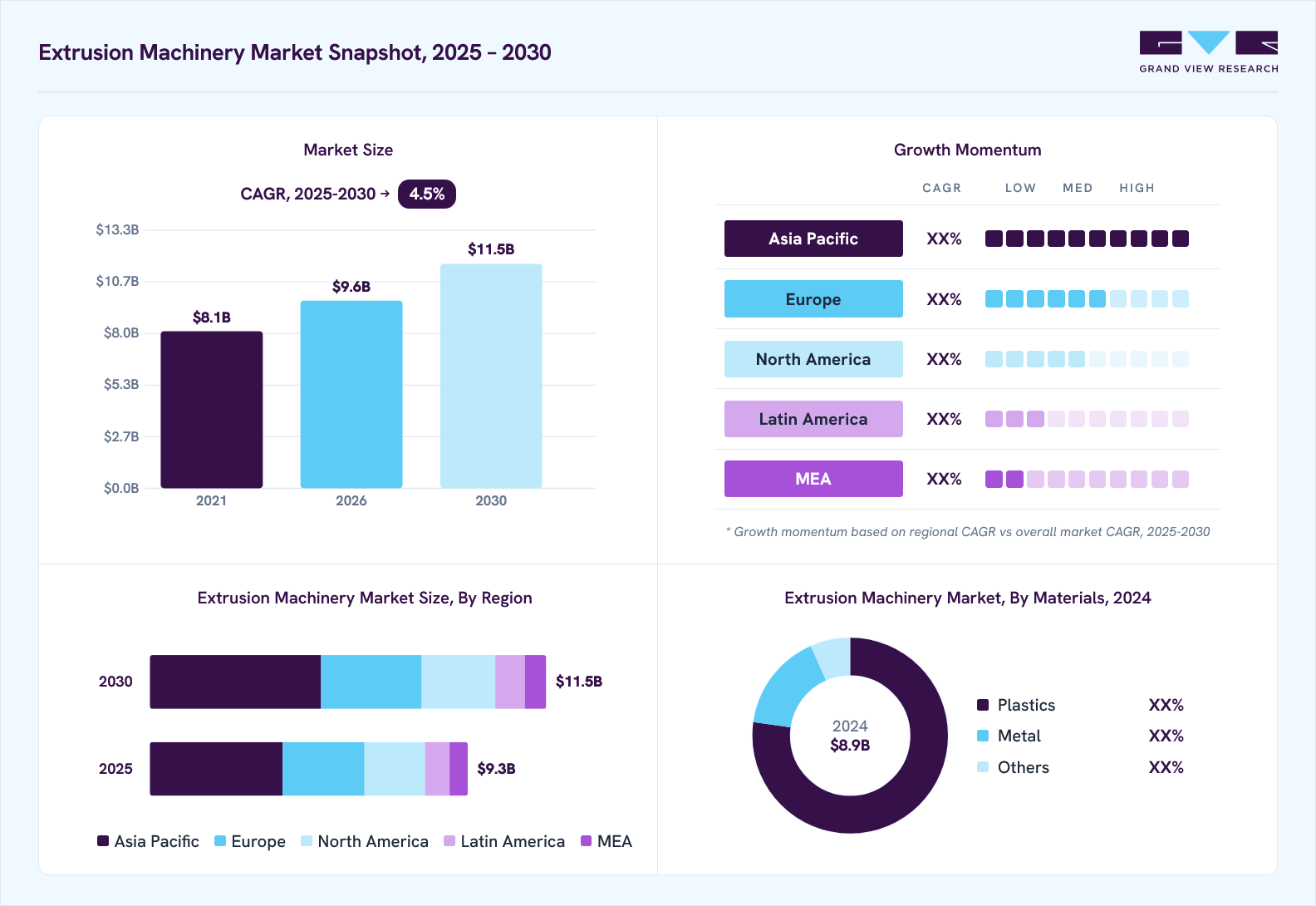
Task: Click the Metal legend entry
Action: [1009, 736]
